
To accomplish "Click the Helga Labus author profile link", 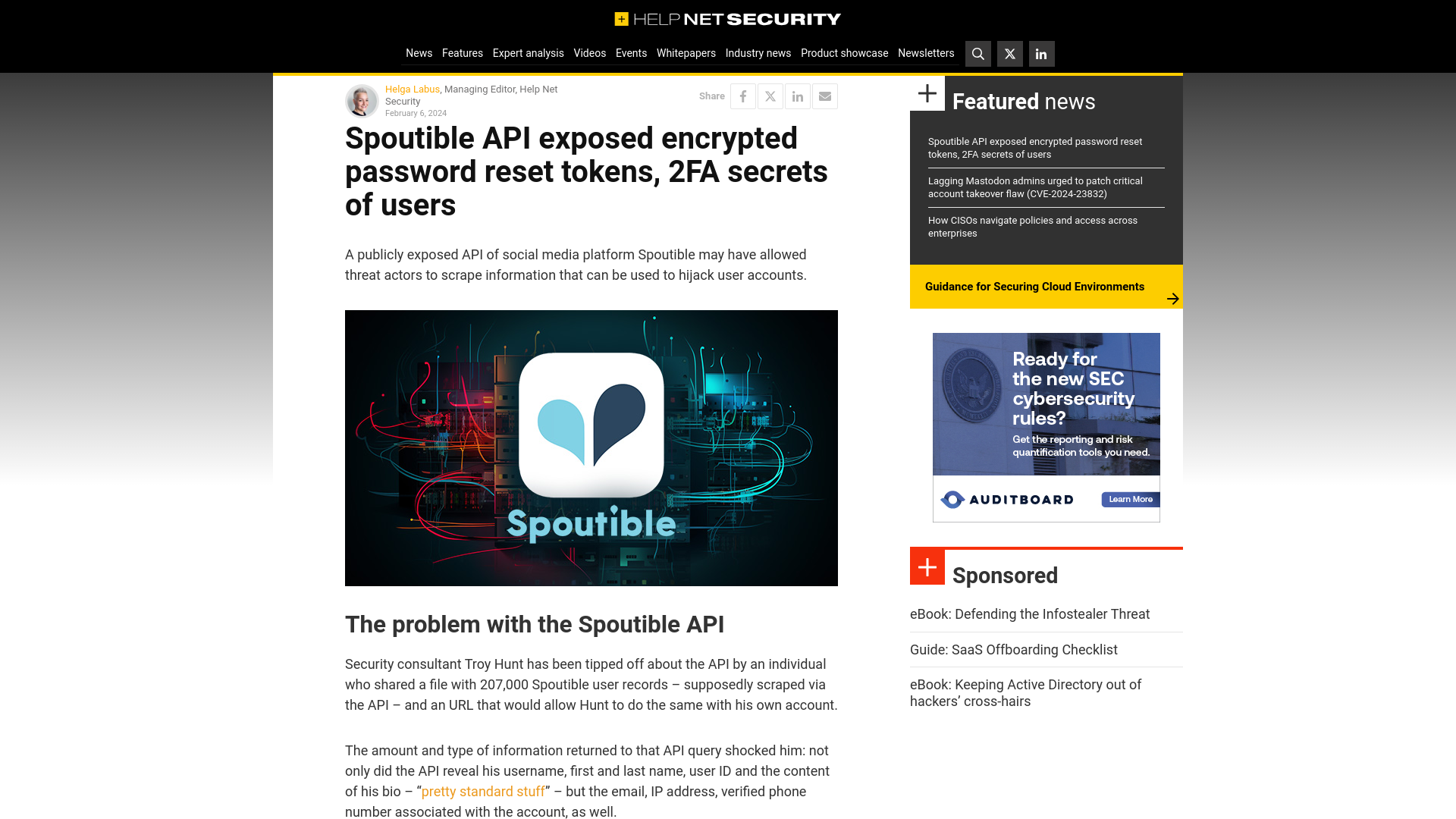I will click(x=412, y=89).
